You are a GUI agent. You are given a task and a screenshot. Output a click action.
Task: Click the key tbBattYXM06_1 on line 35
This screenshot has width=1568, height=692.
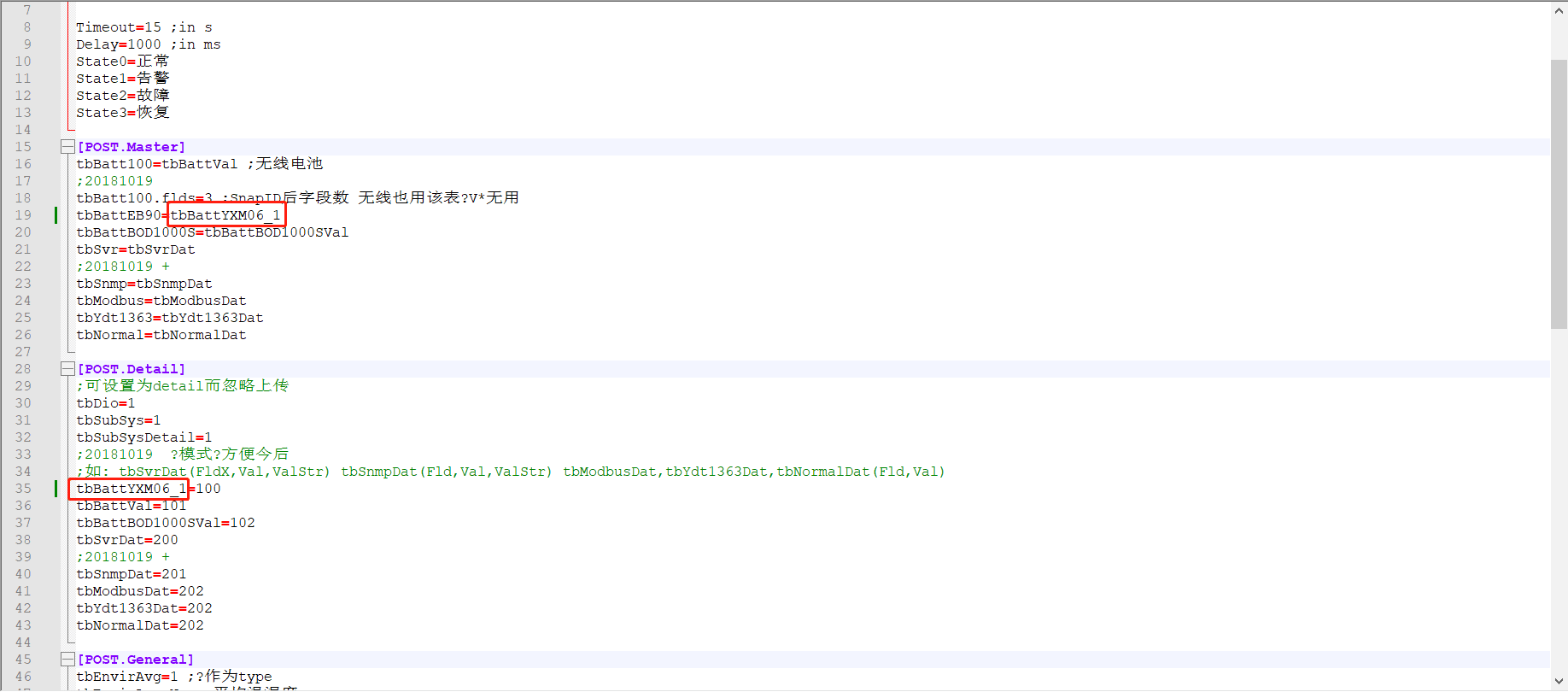point(132,489)
